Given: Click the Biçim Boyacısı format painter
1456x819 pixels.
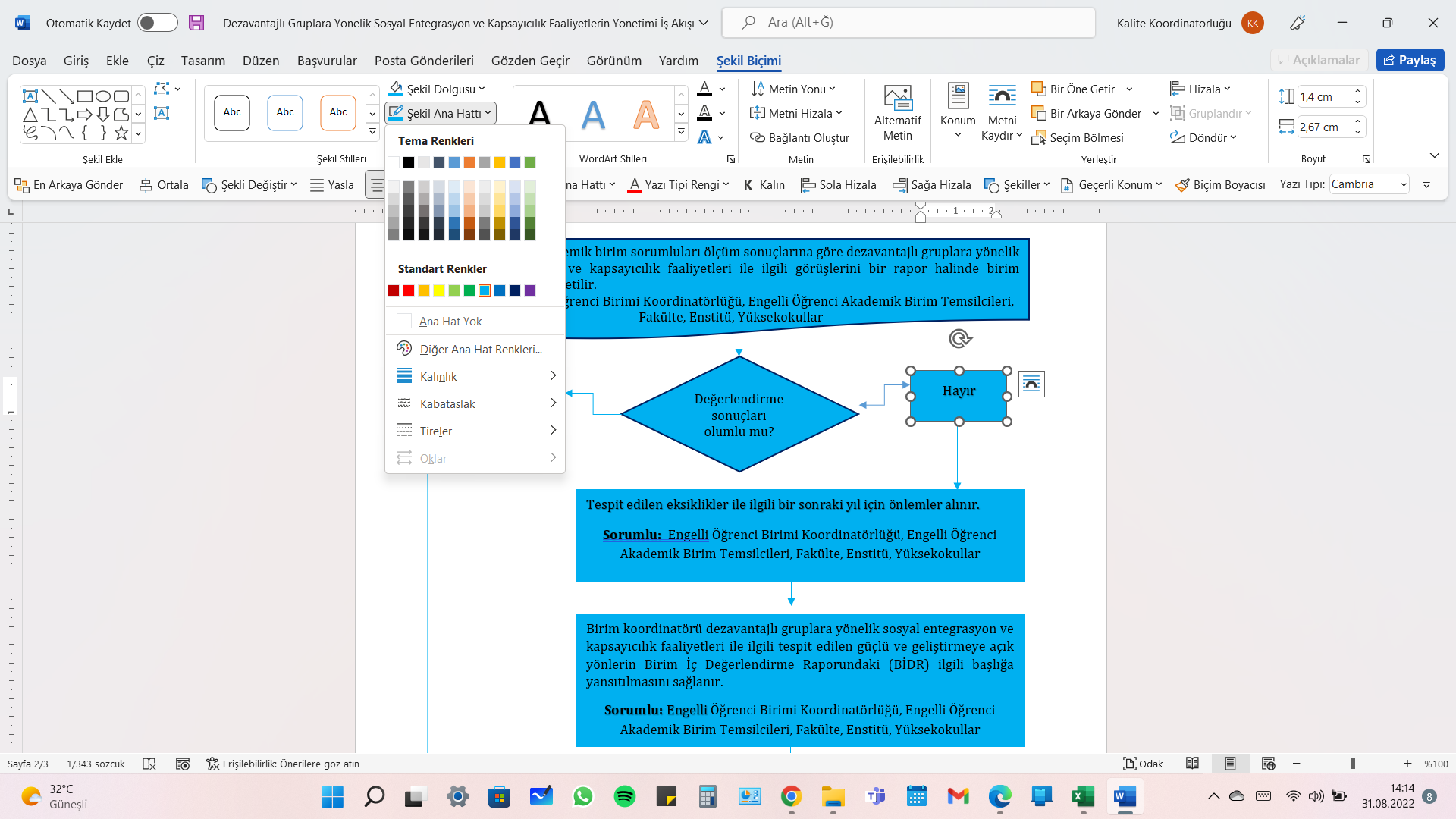Looking at the screenshot, I should [1220, 185].
